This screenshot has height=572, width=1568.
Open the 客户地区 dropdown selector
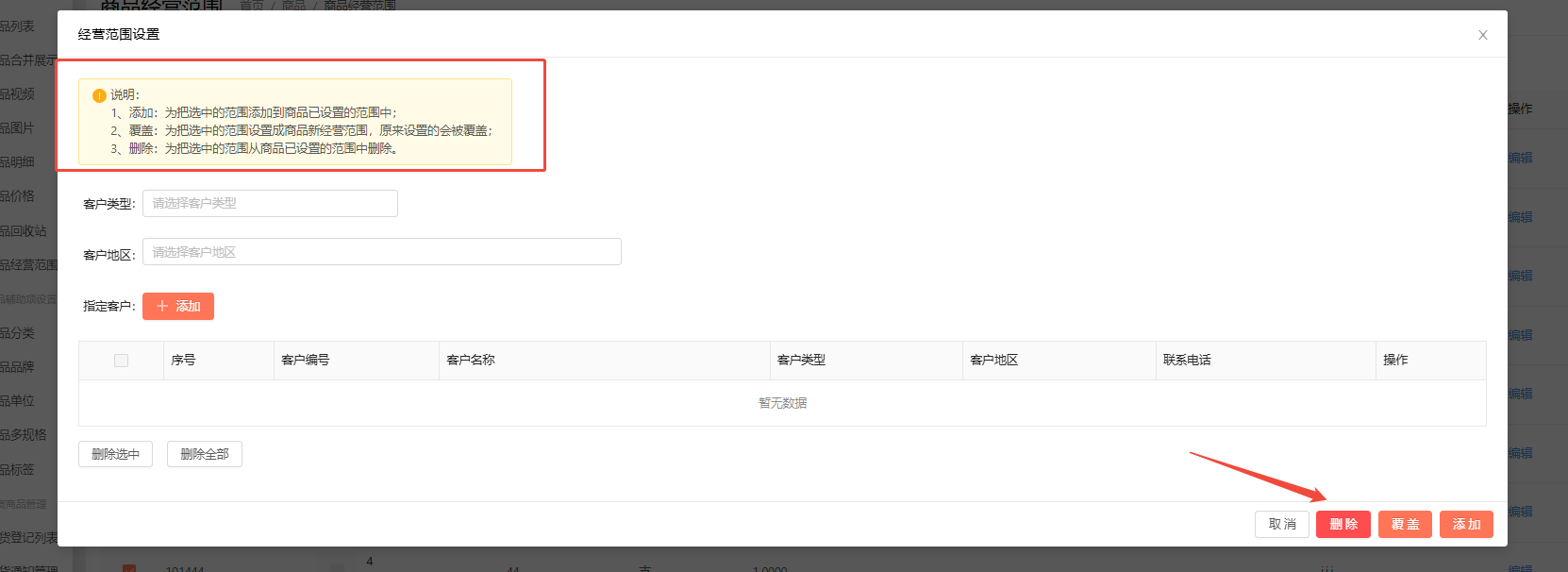pos(382,252)
